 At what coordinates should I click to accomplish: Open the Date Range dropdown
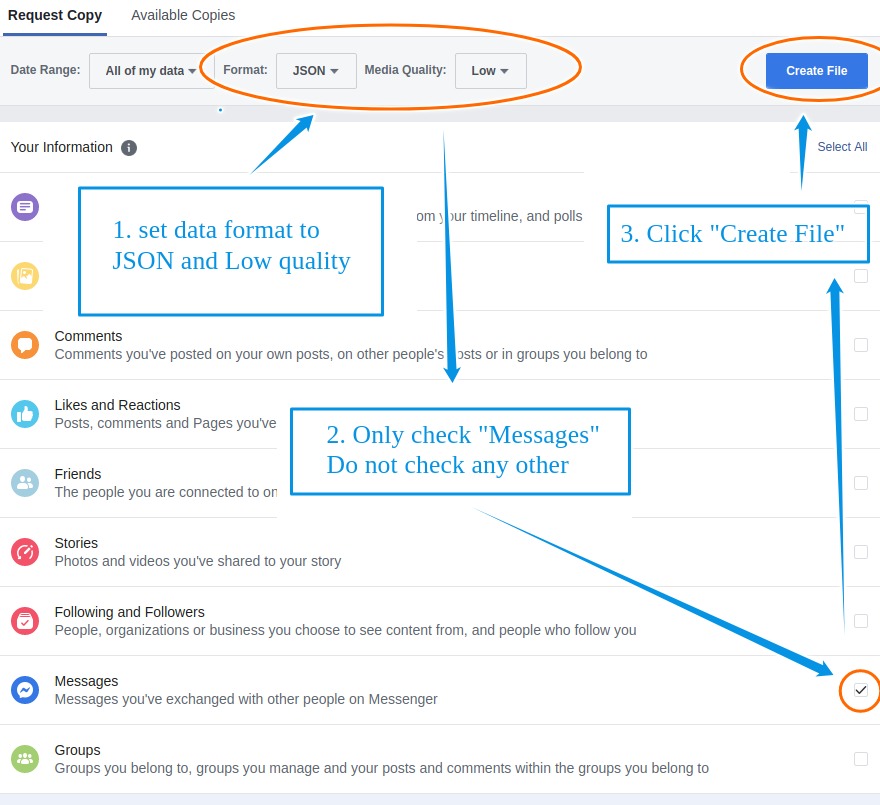click(150, 71)
